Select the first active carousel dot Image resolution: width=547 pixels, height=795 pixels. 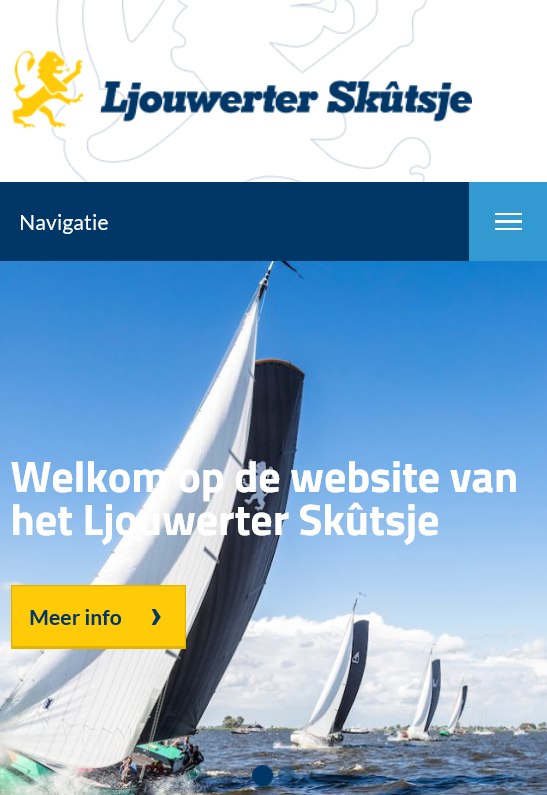click(262, 776)
